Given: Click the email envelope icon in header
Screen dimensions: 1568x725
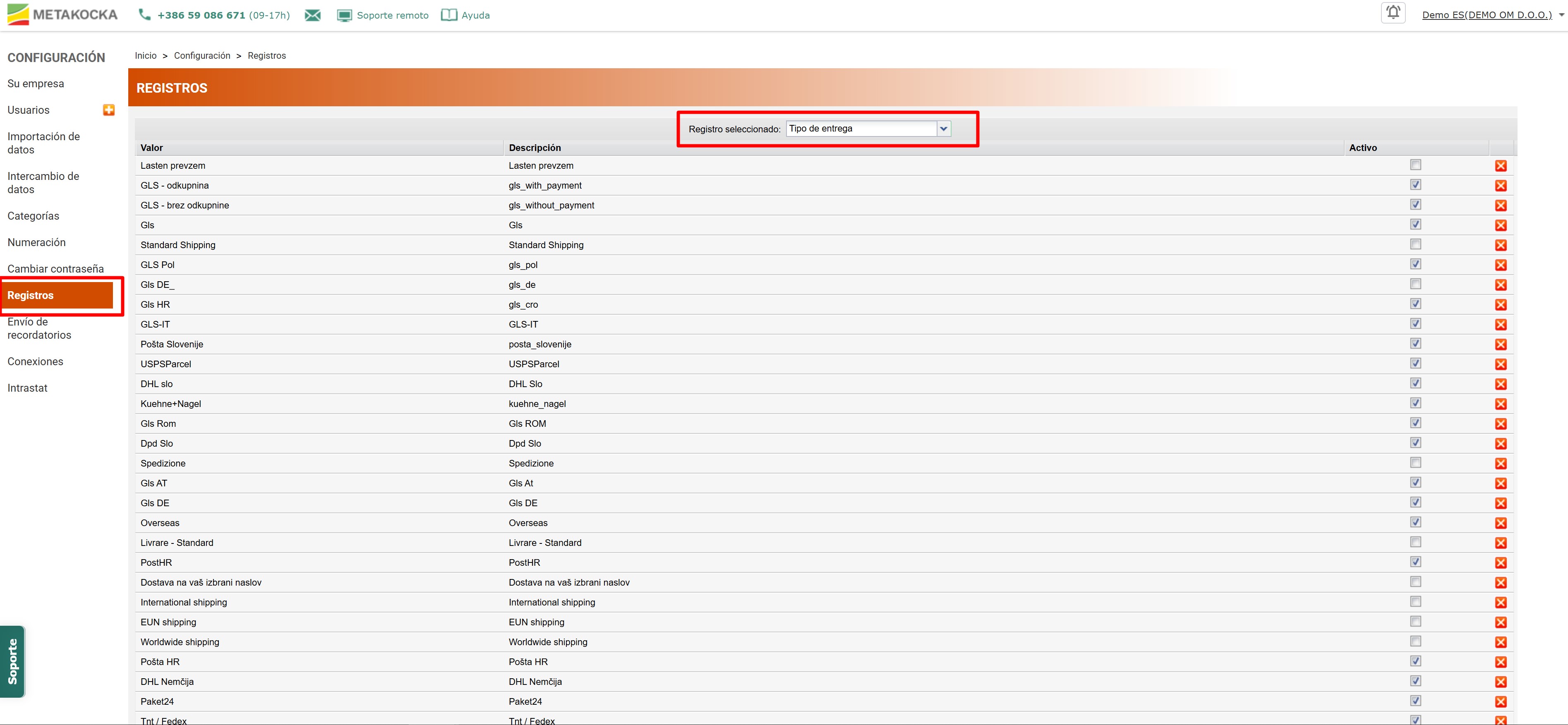Looking at the screenshot, I should pos(312,15).
